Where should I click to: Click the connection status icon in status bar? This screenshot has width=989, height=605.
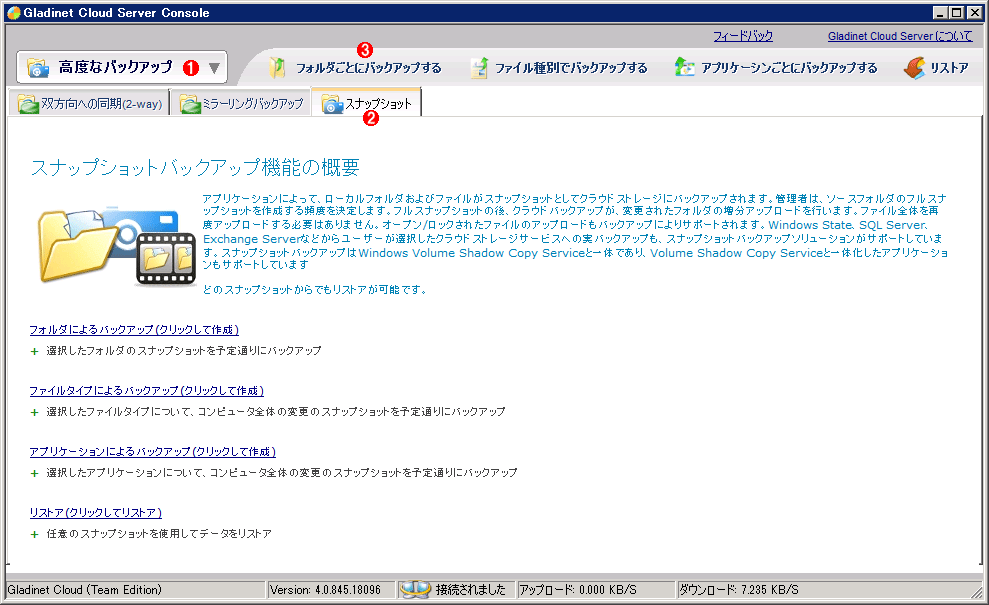coord(416,589)
